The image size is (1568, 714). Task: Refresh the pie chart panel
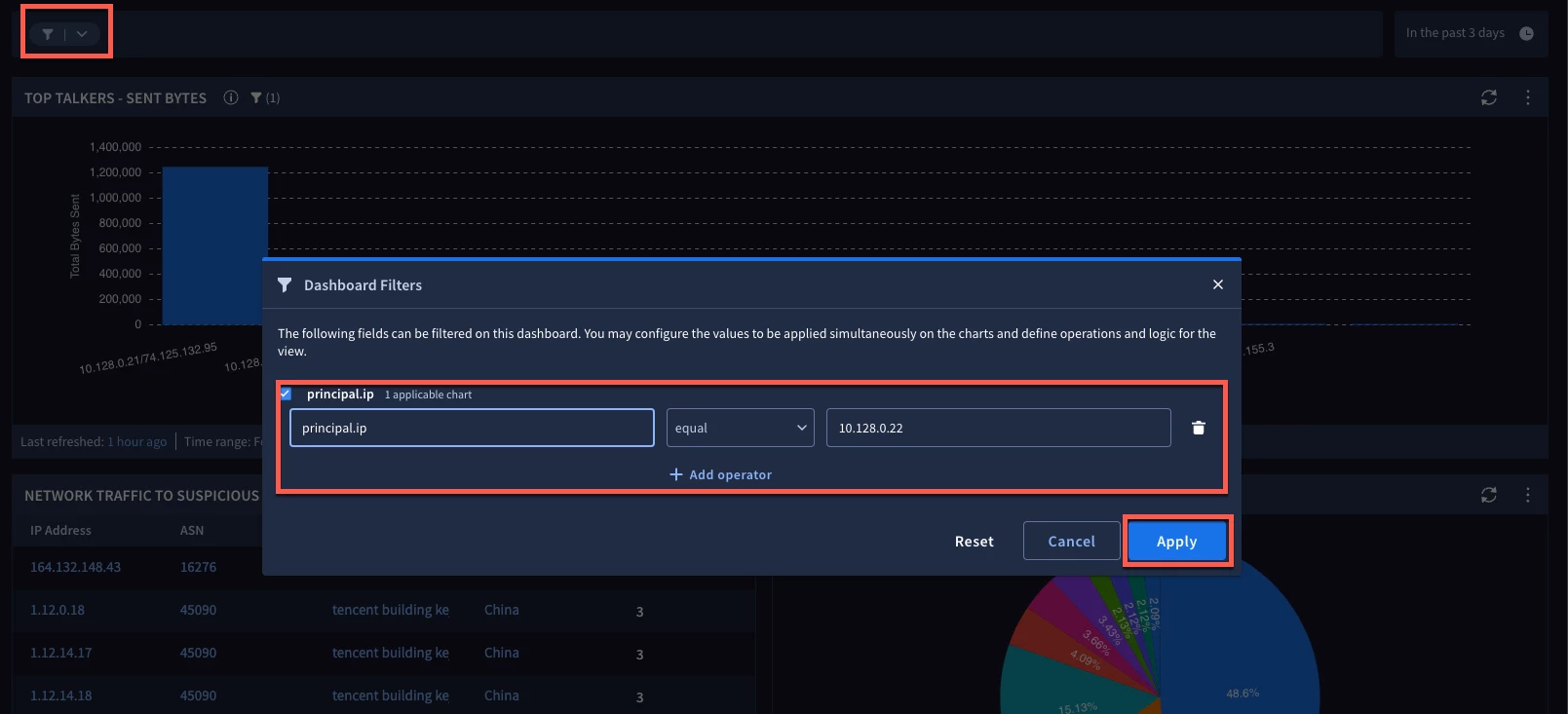click(x=1489, y=495)
